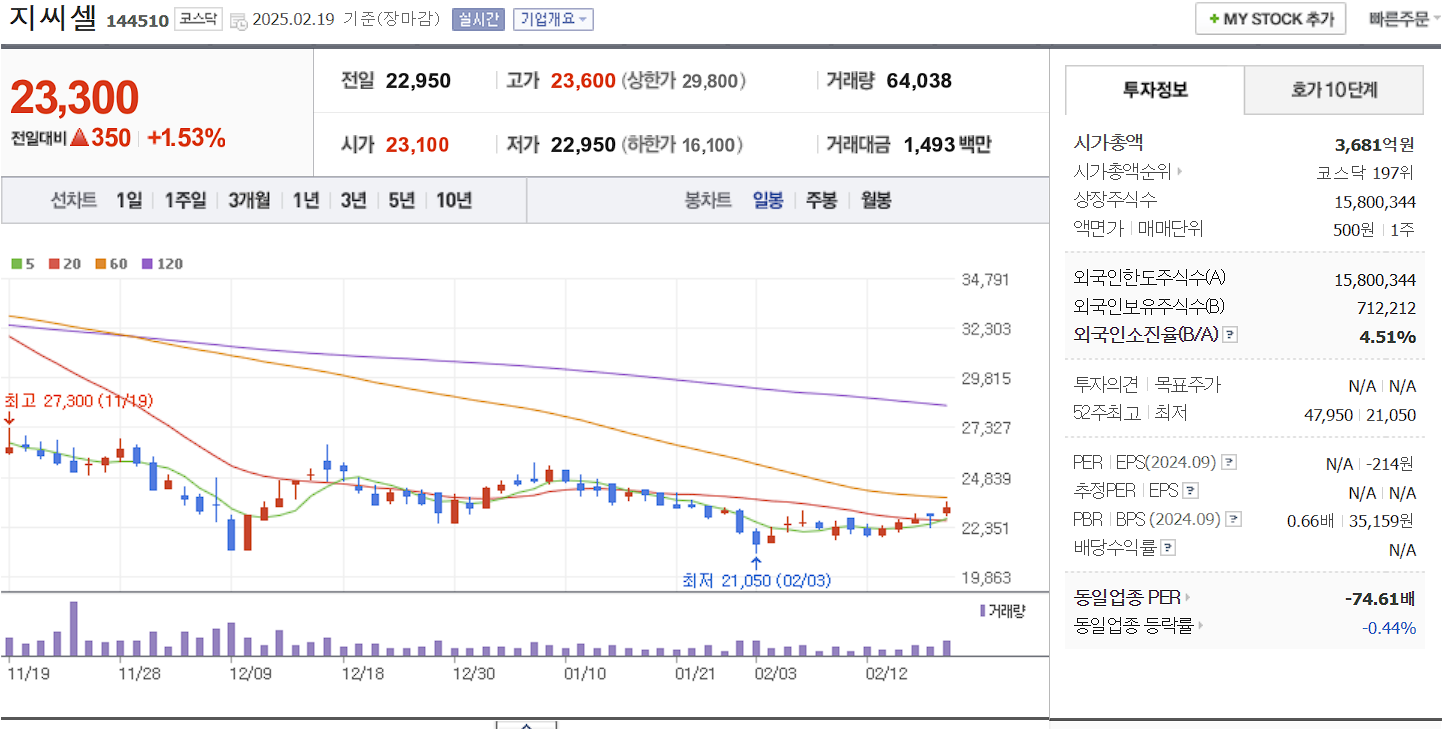
Task: Switch to the 호가 10단계 tab
Action: [x=1333, y=90]
